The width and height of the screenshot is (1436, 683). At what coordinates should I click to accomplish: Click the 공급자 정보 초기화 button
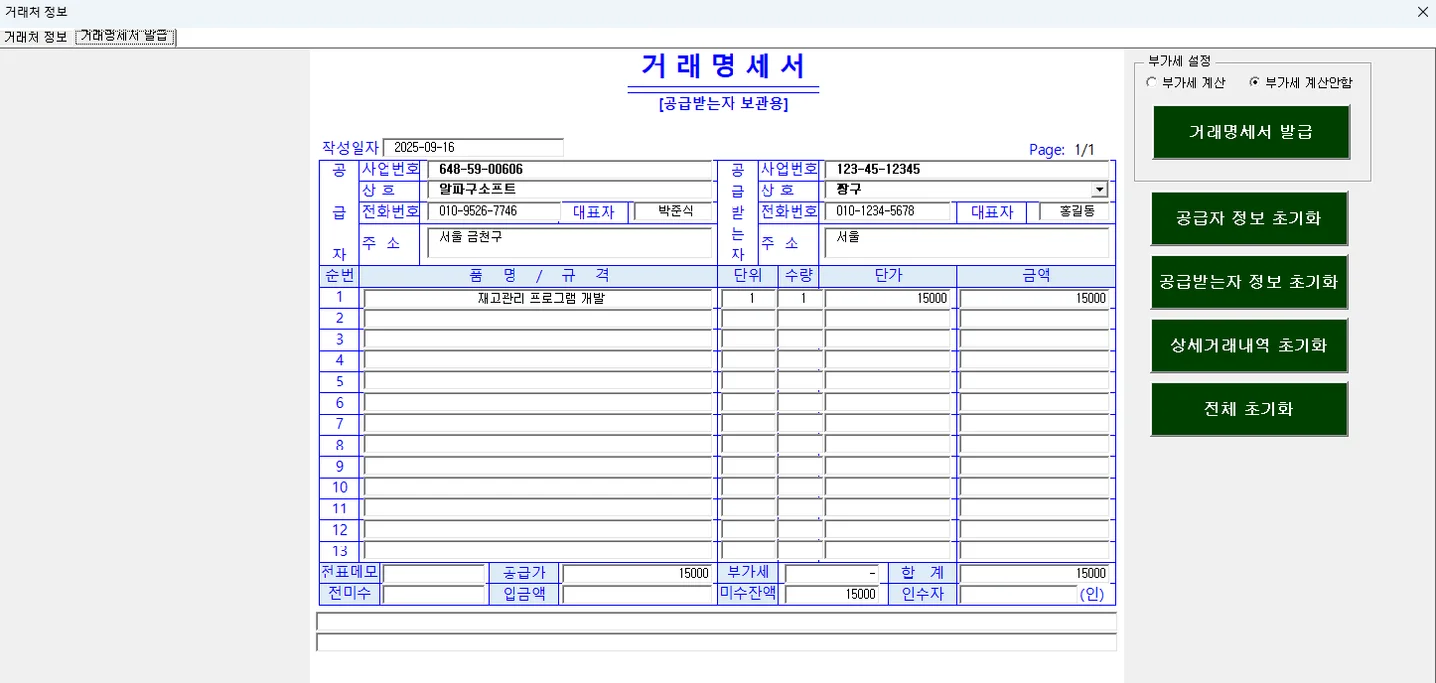[x=1249, y=218]
